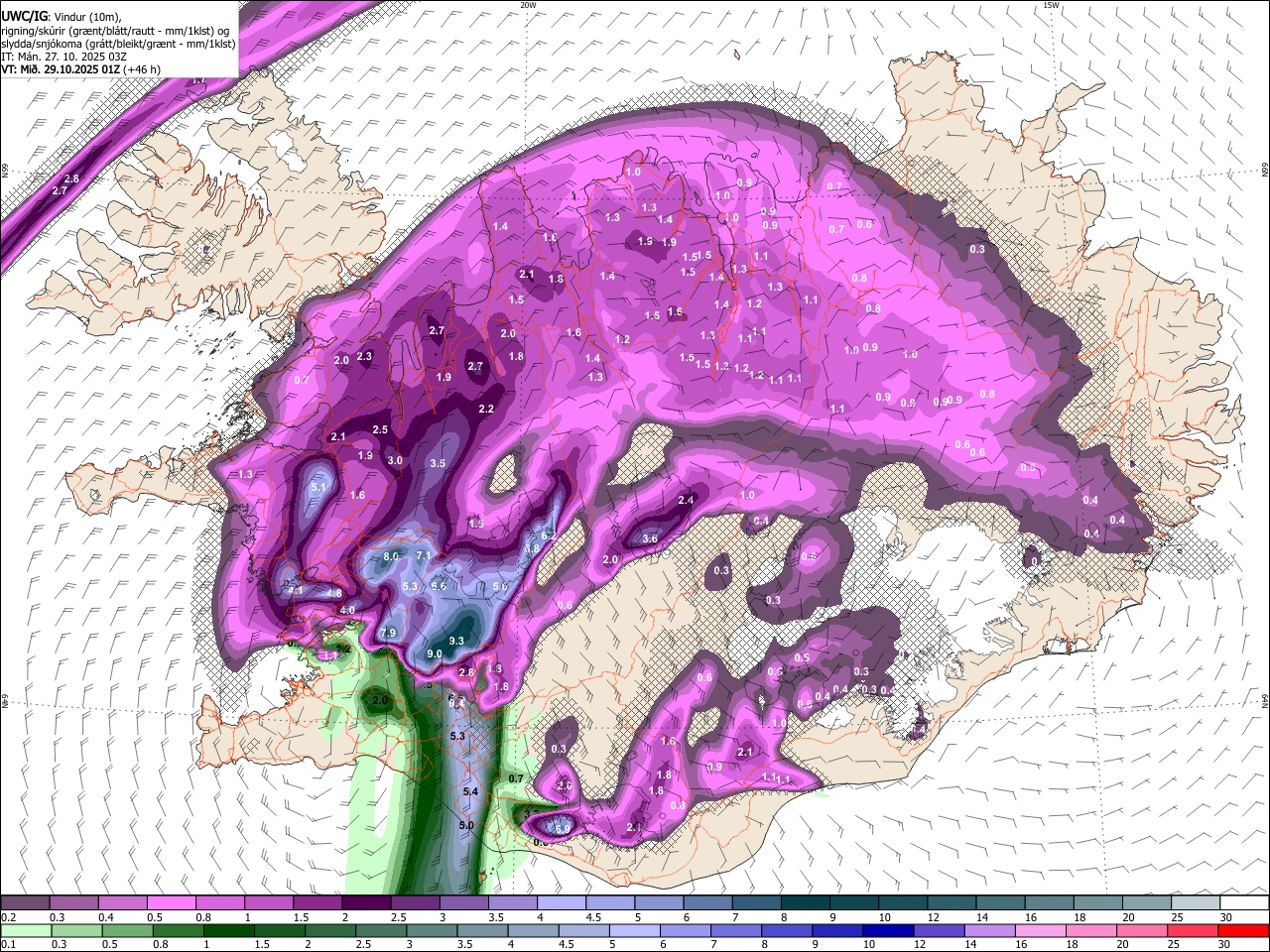Viewport: 1270px width, 952px height.
Task: Click the black 5.4 rain value
Action: pyautogui.click(x=470, y=791)
